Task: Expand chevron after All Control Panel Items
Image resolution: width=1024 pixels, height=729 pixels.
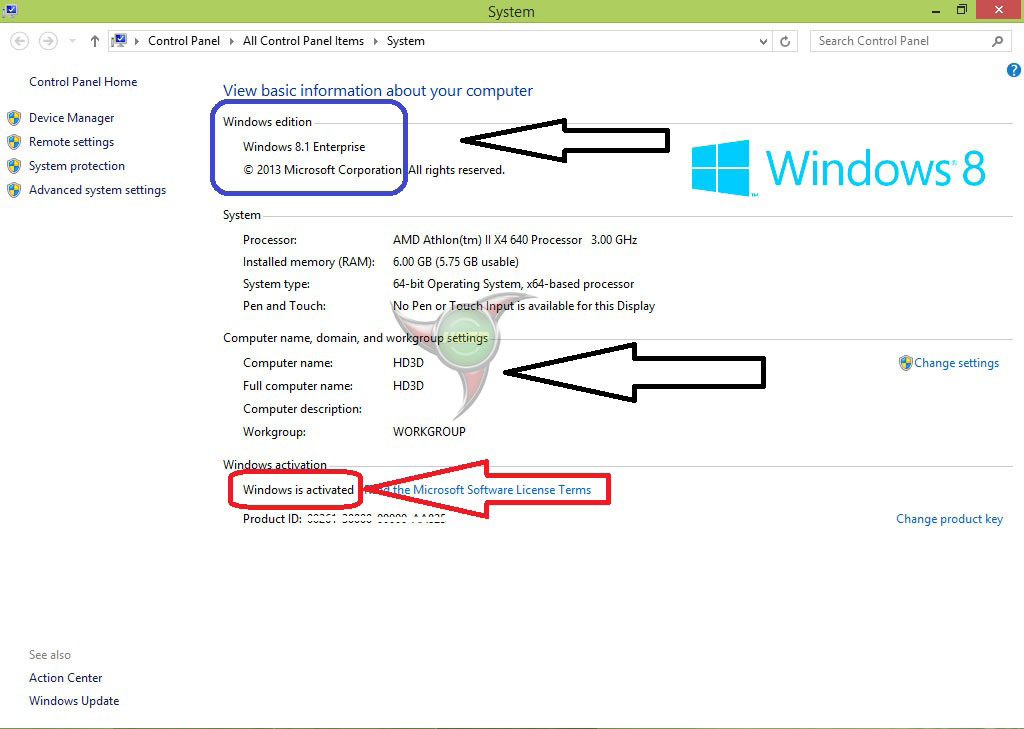Action: pyautogui.click(x=376, y=41)
